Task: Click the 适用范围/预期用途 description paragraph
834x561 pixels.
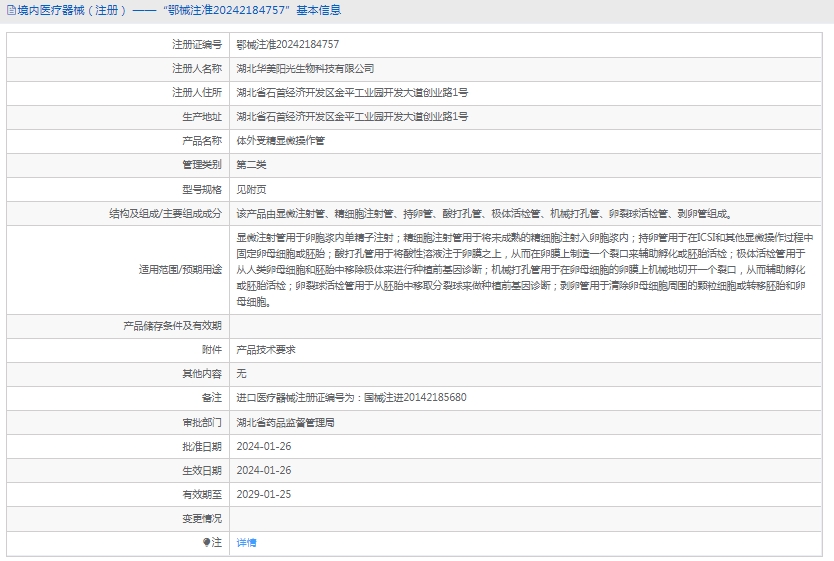Action: pyautogui.click(x=525, y=269)
